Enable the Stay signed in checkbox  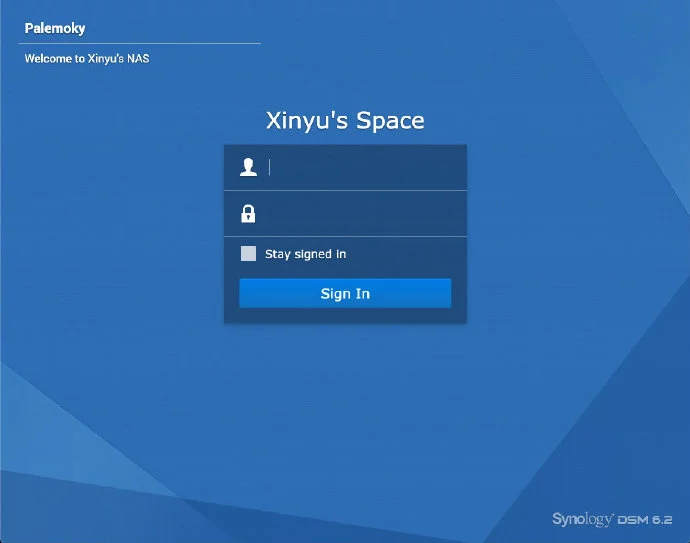[248, 254]
